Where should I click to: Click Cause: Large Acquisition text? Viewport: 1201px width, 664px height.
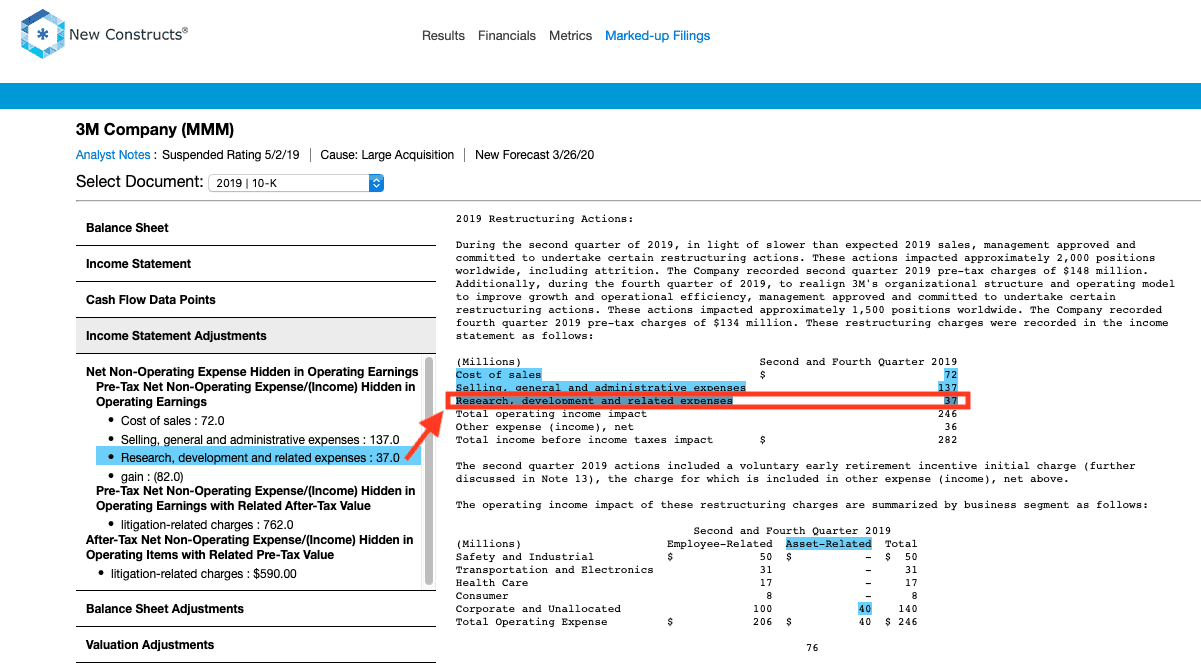[387, 155]
